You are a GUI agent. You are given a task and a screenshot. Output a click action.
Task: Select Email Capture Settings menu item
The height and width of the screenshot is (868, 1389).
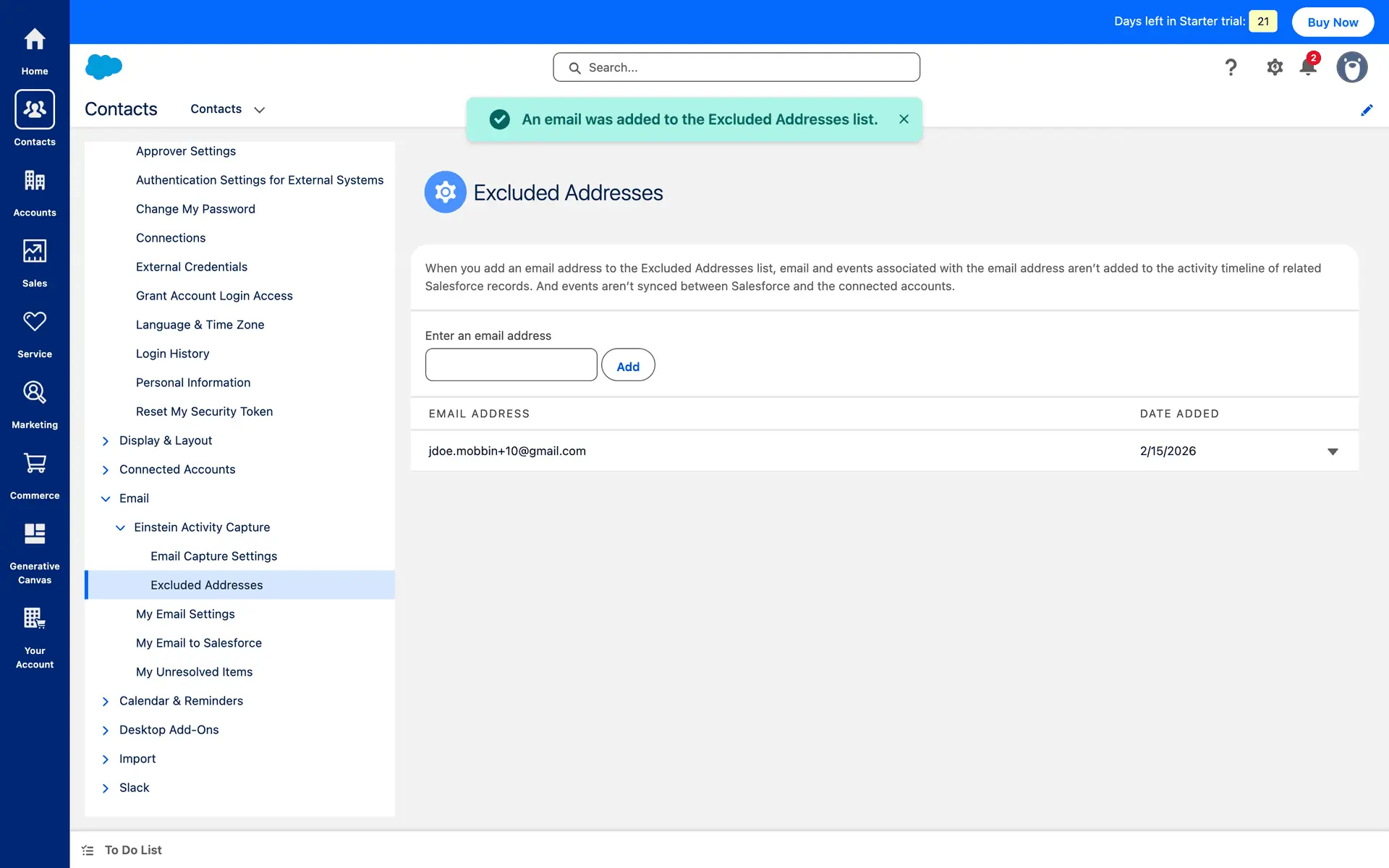(x=213, y=556)
